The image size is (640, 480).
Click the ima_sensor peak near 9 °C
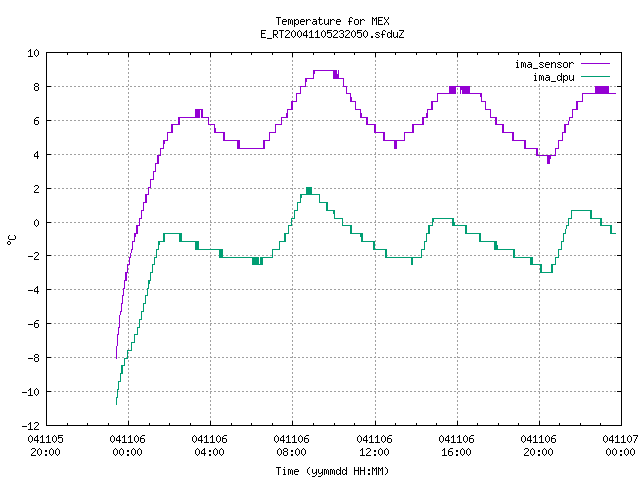(x=326, y=71)
